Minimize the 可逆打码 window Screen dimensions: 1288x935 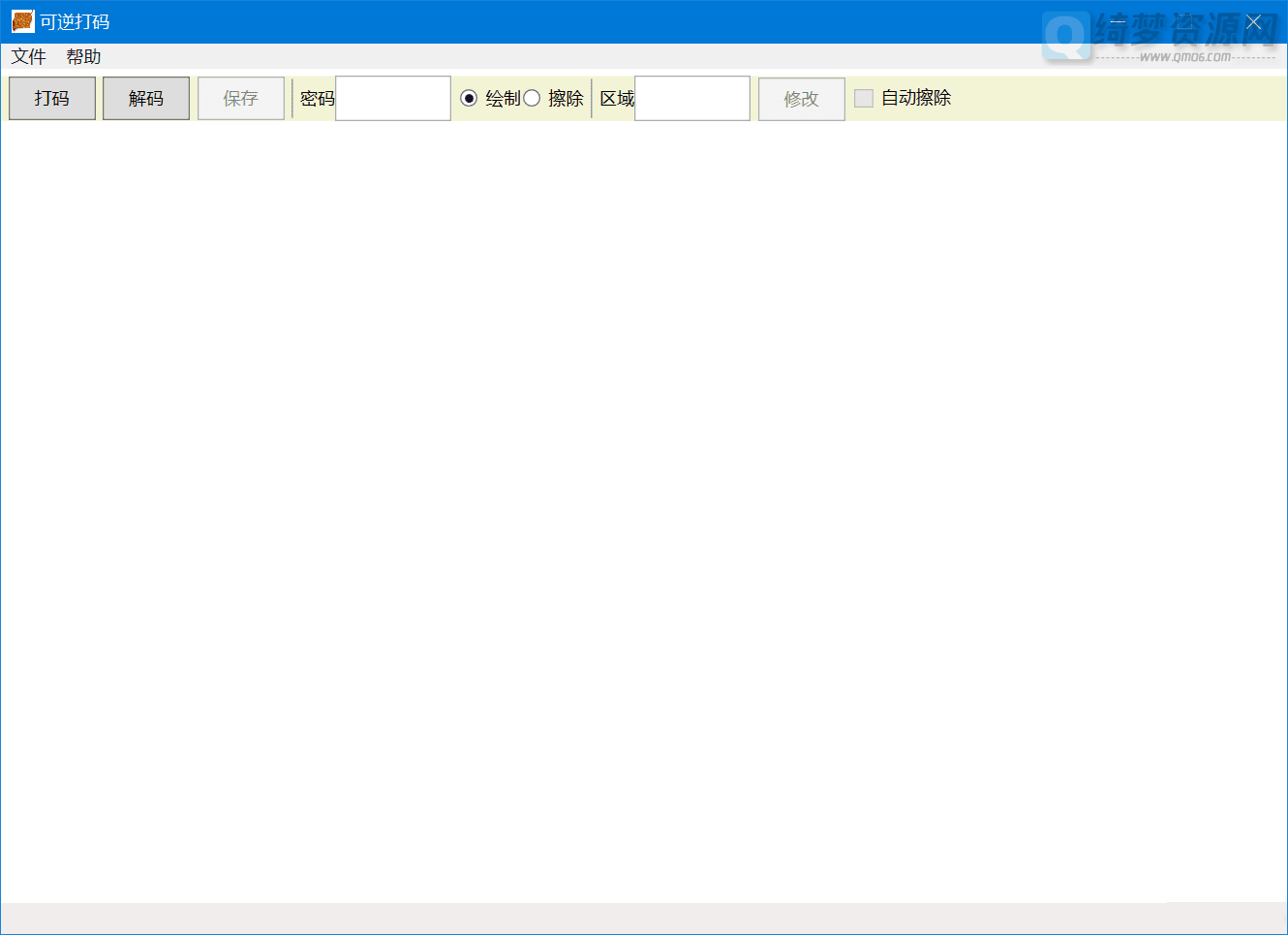pos(1119,21)
